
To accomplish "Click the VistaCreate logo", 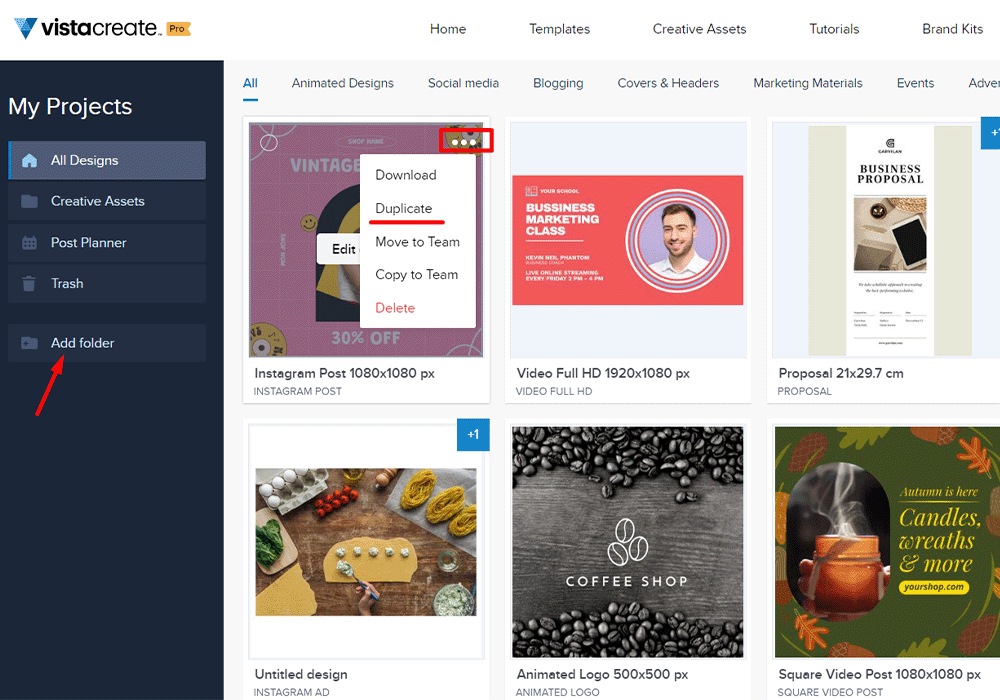I will [x=87, y=28].
